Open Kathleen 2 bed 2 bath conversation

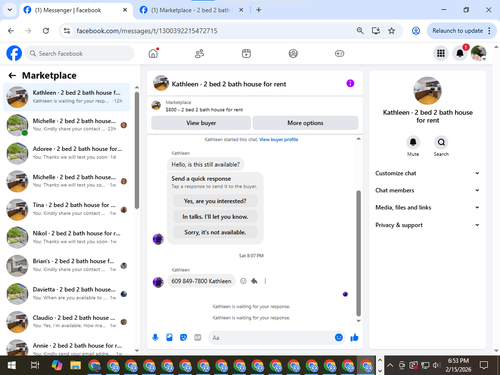(67, 97)
